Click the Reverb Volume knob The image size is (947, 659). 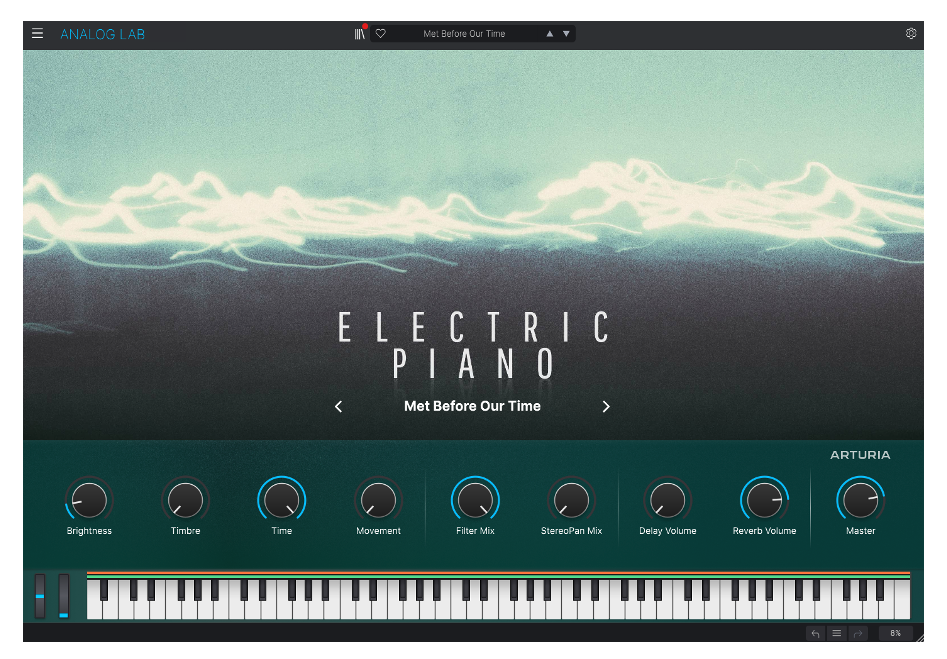tap(764, 498)
